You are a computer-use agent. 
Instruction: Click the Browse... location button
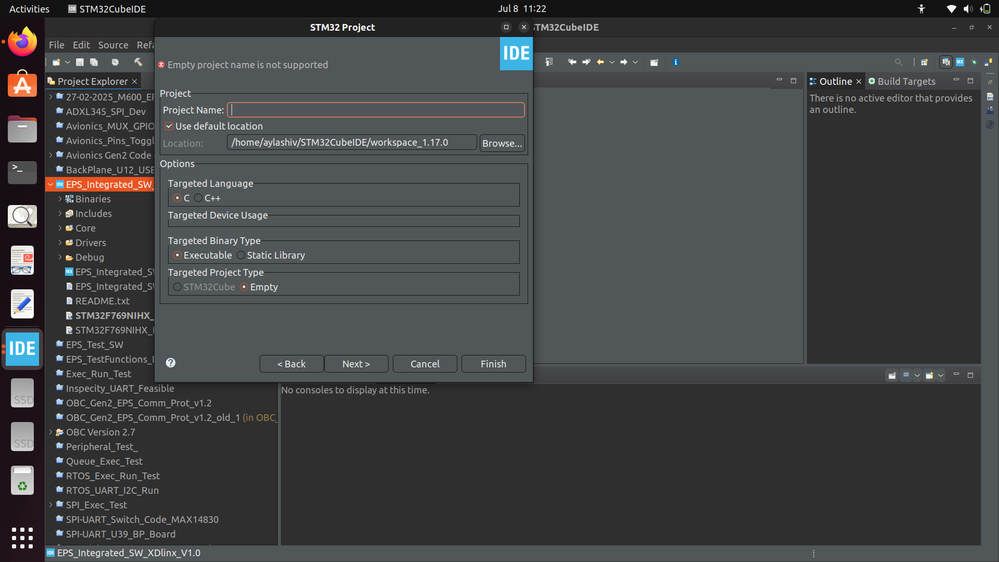point(502,143)
